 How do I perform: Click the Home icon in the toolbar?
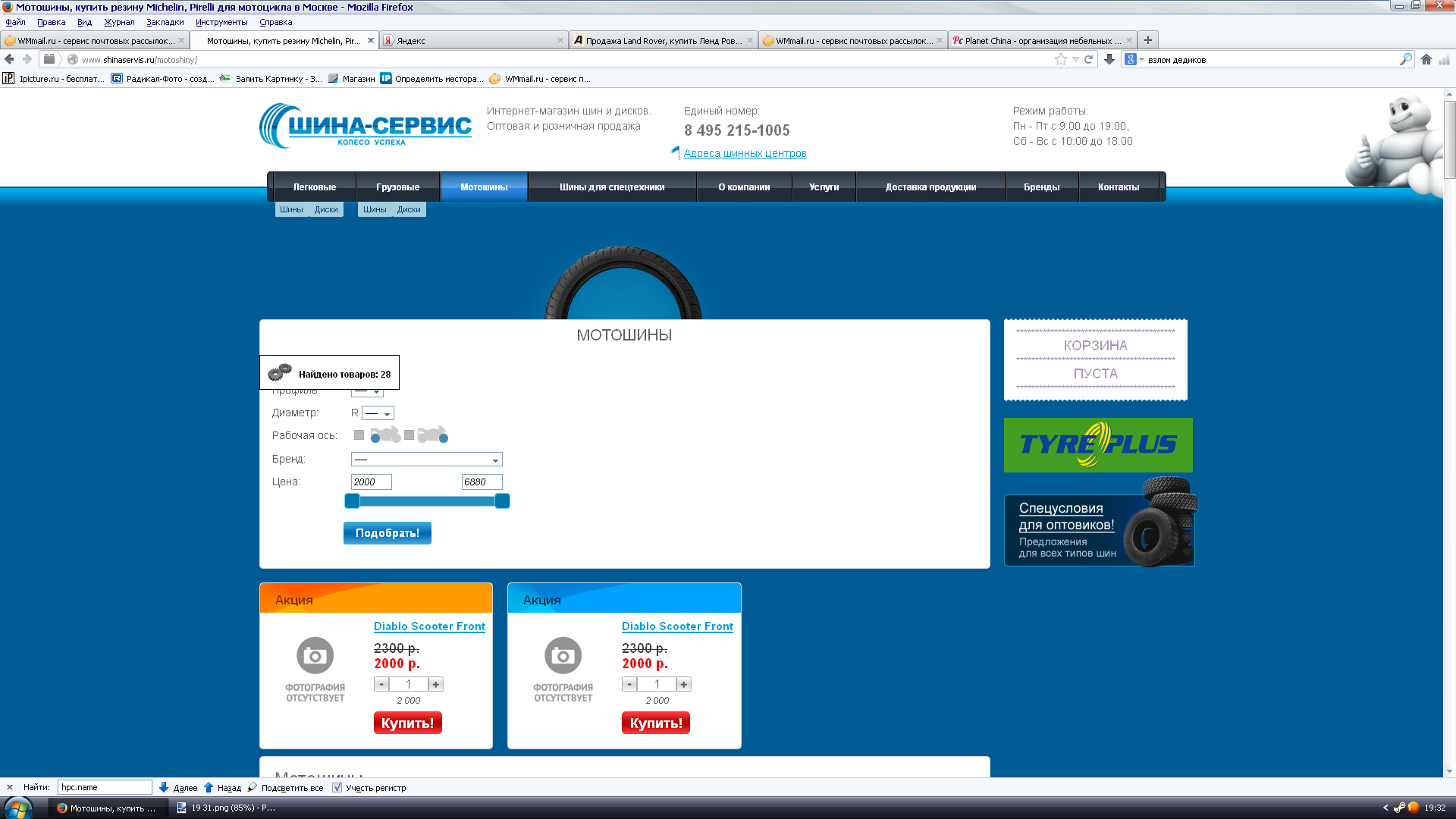(x=1426, y=59)
